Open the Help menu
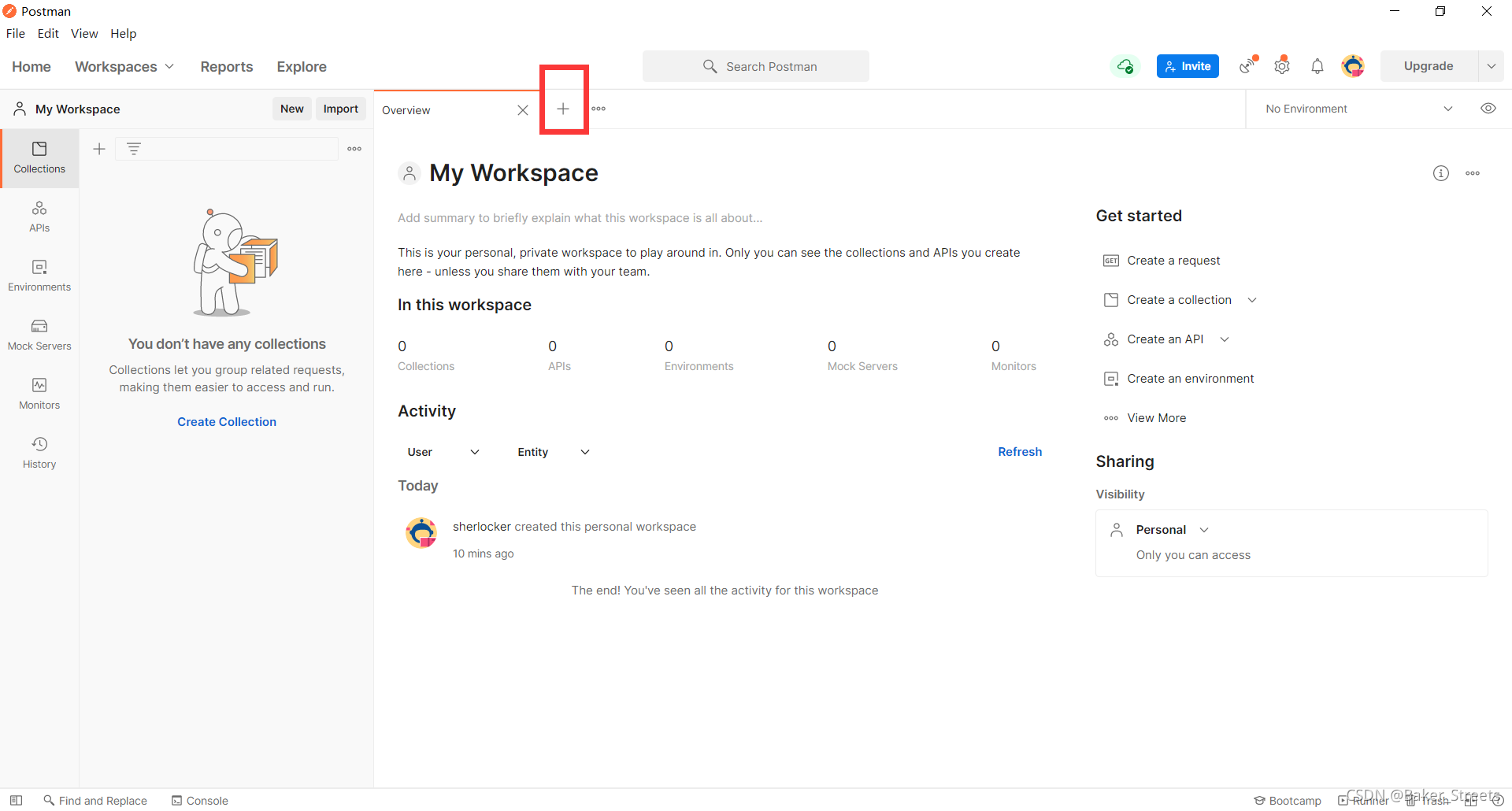 tap(124, 33)
